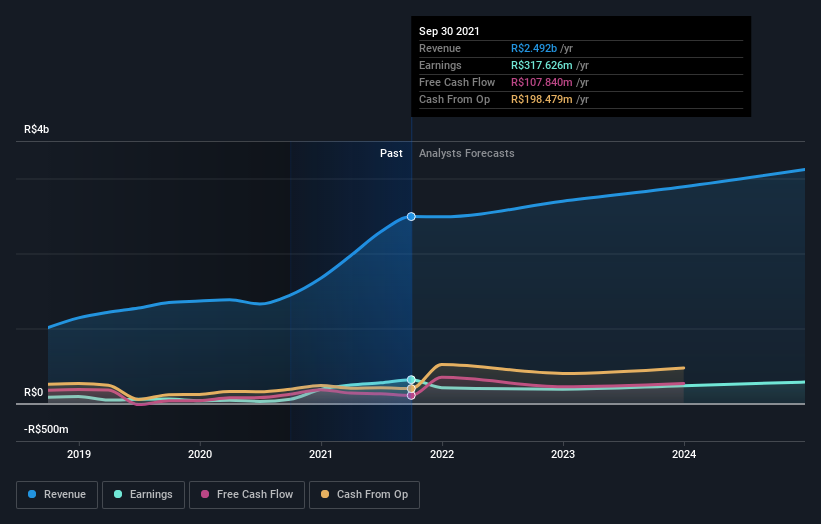The width and height of the screenshot is (821, 524).
Task: Click the R$317.626m earnings value in tooltip
Action: (542, 65)
